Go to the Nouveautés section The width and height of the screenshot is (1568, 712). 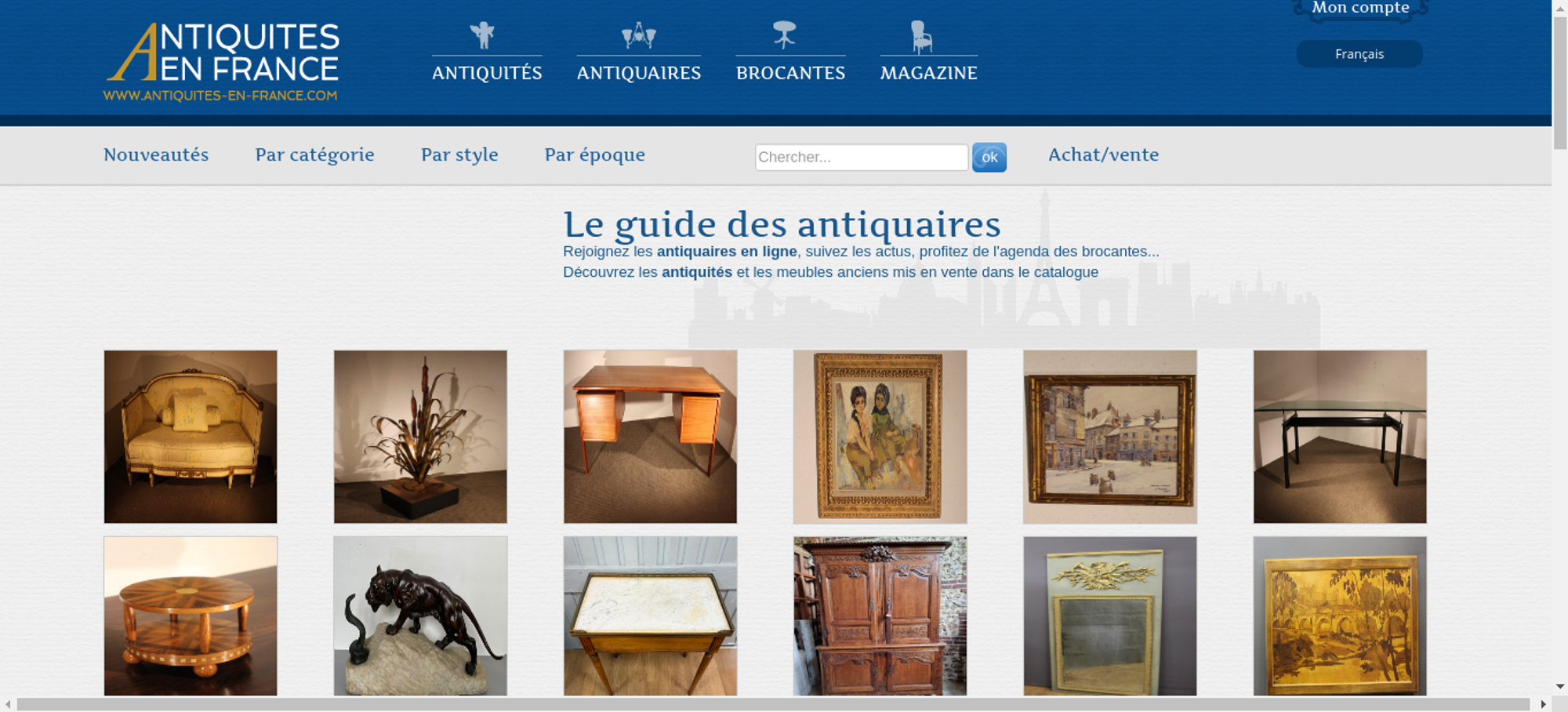pyautogui.click(x=156, y=154)
